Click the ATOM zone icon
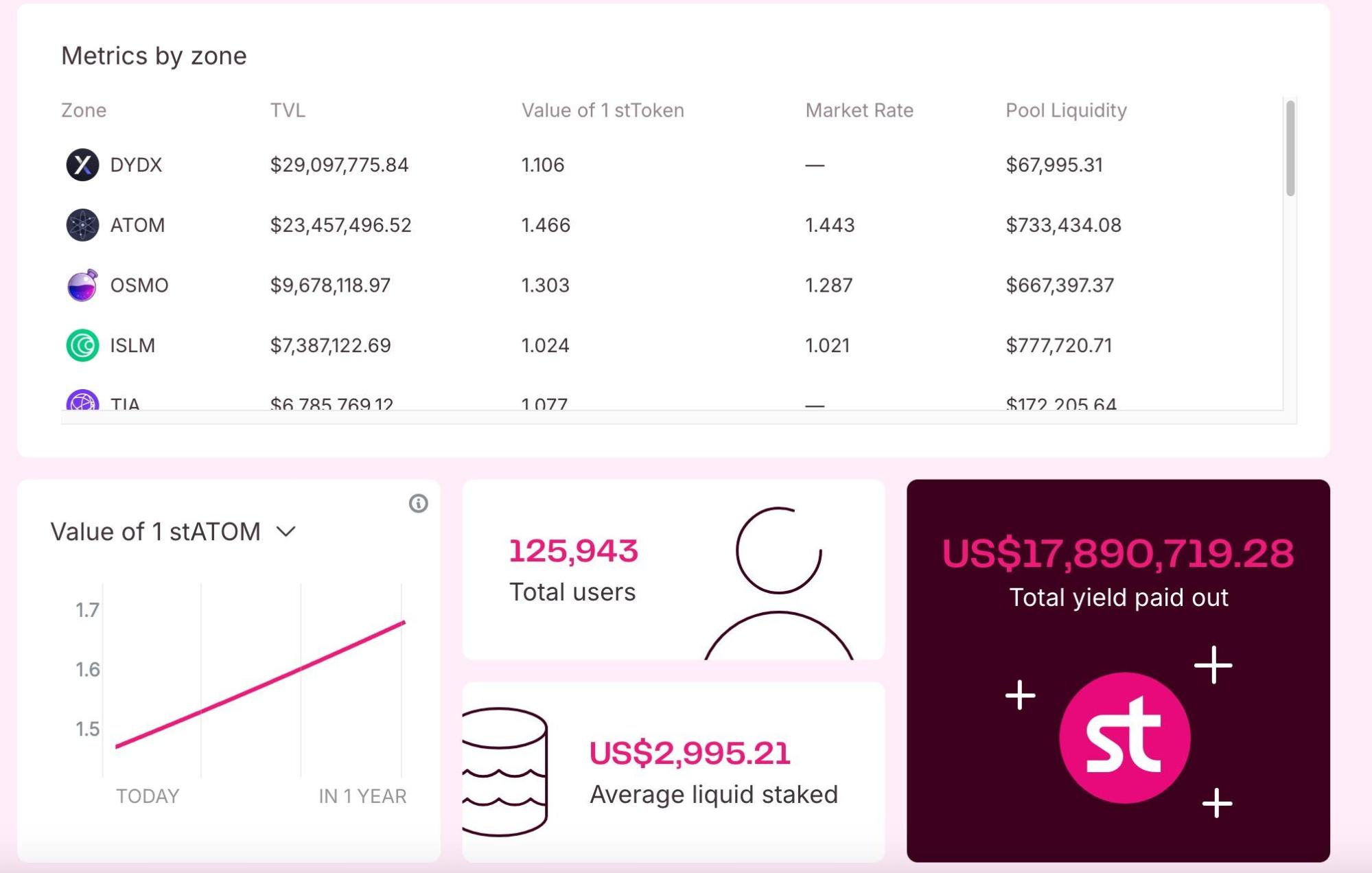 pos(82,225)
